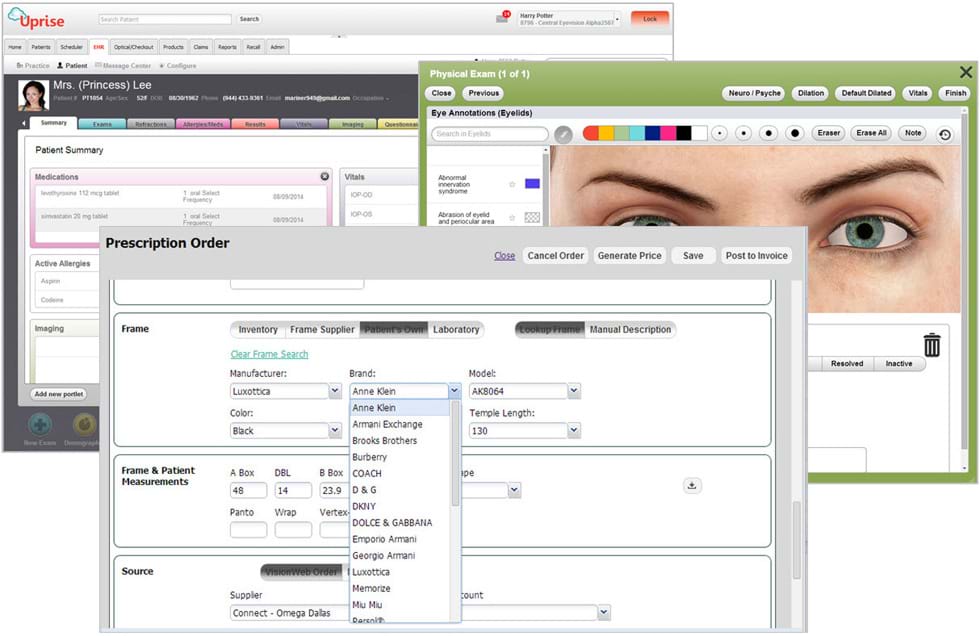Pick the yellow annotation color

coord(606,133)
